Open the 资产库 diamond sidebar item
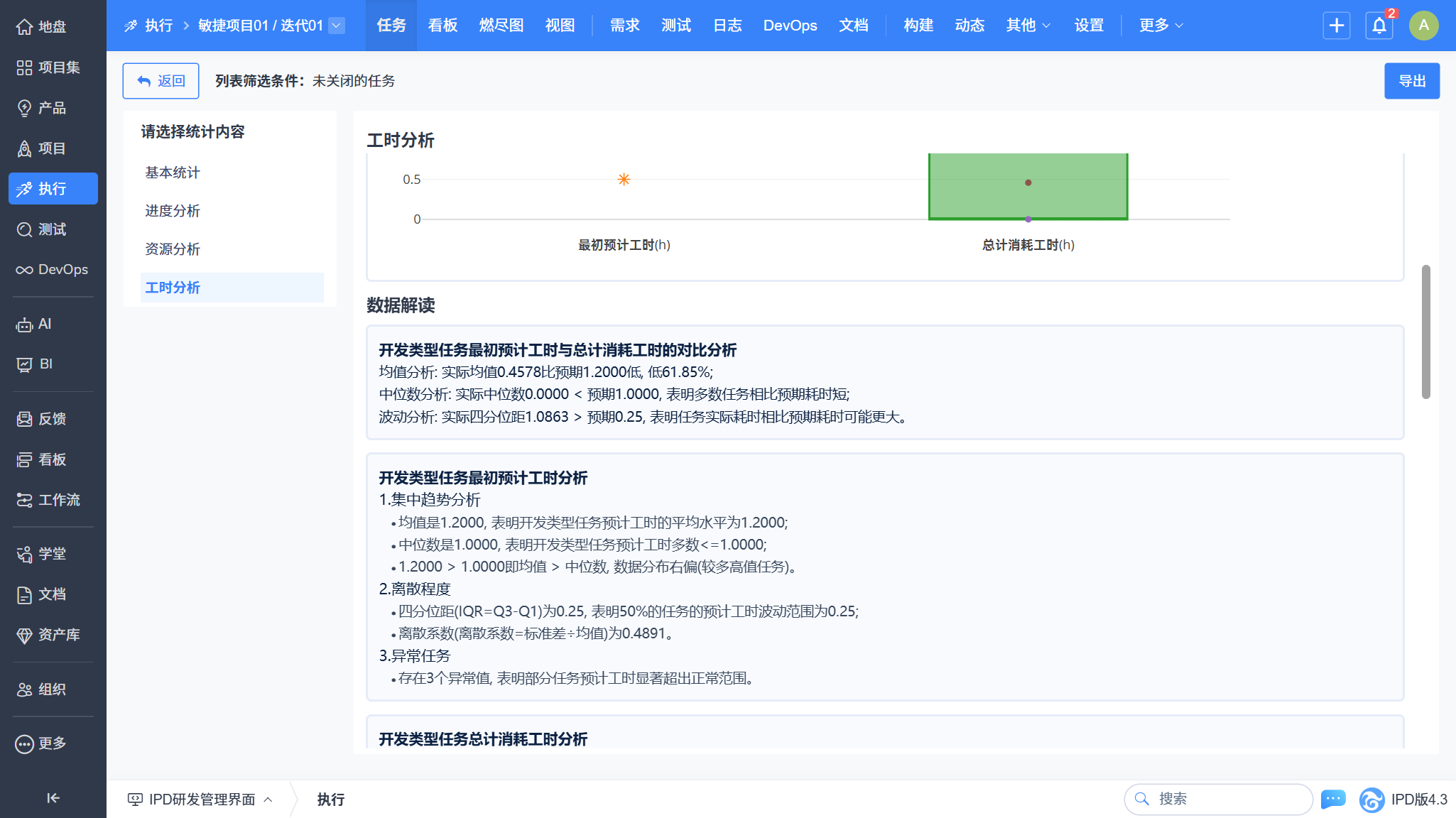Screen dimensions: 1456x818 click(x=48, y=635)
